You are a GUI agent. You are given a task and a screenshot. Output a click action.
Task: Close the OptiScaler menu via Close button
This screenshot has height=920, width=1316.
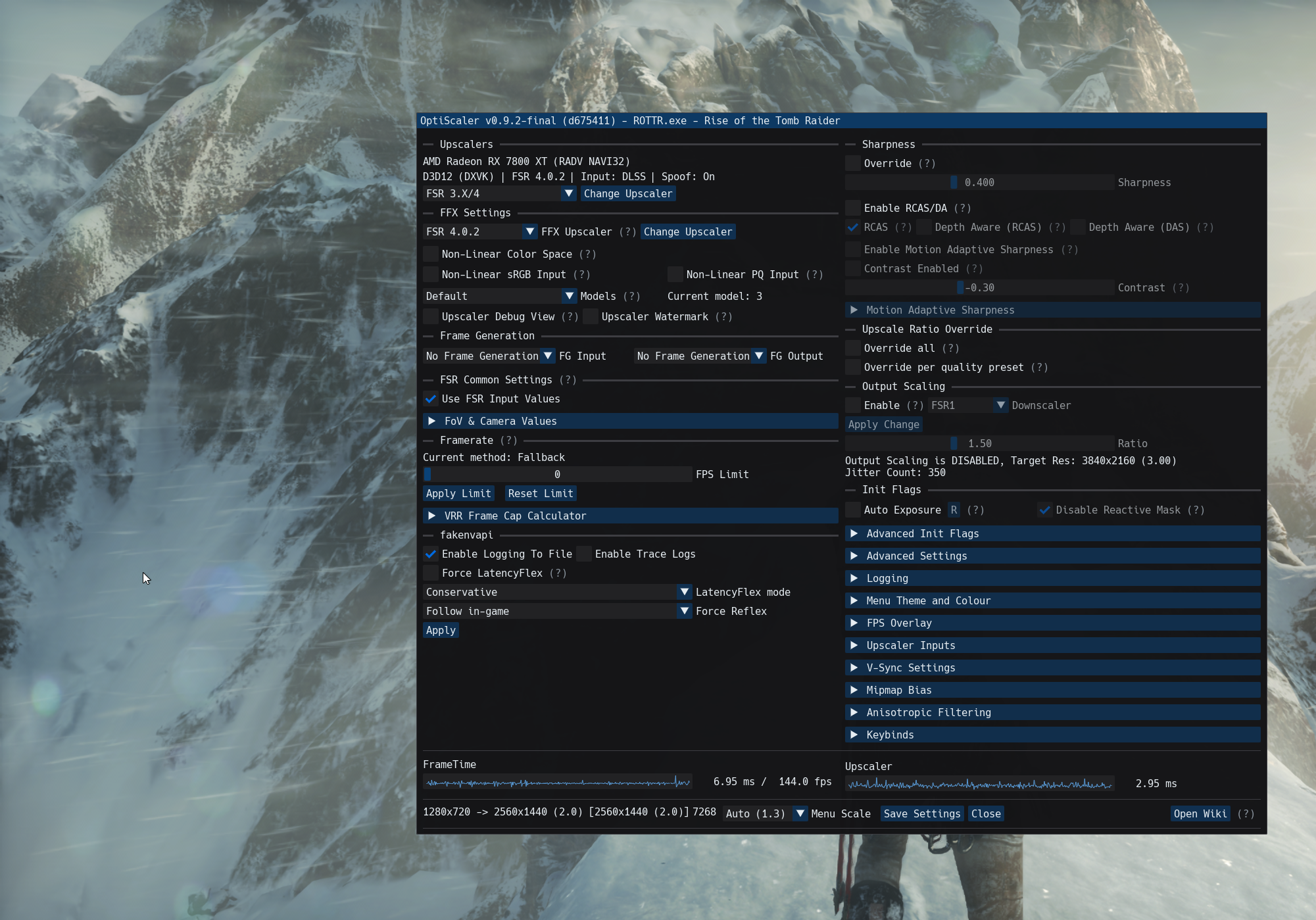pos(986,813)
